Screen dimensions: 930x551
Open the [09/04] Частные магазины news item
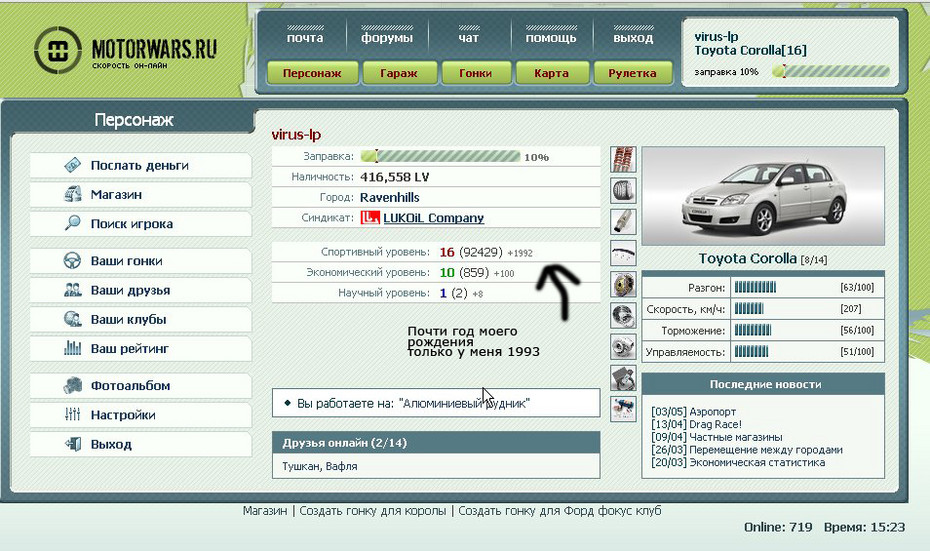[716, 437]
